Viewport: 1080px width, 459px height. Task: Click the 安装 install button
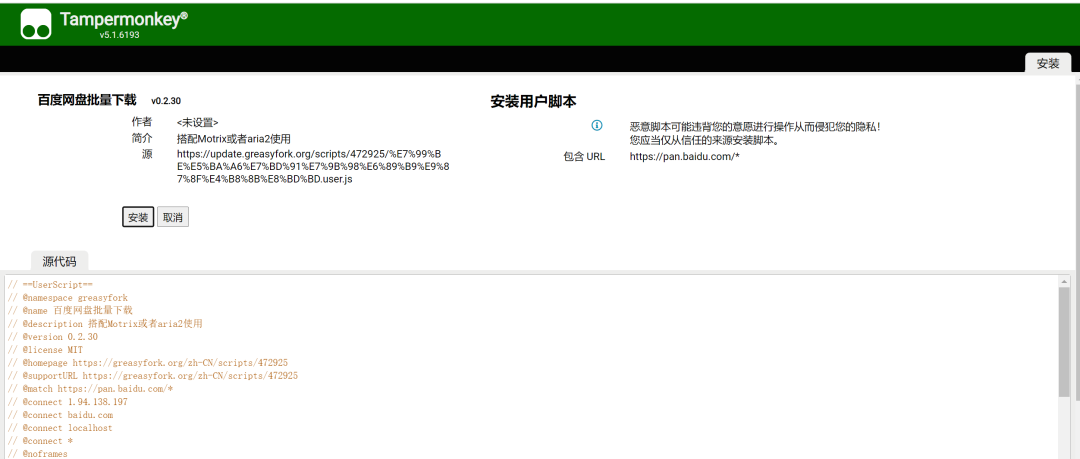point(138,217)
